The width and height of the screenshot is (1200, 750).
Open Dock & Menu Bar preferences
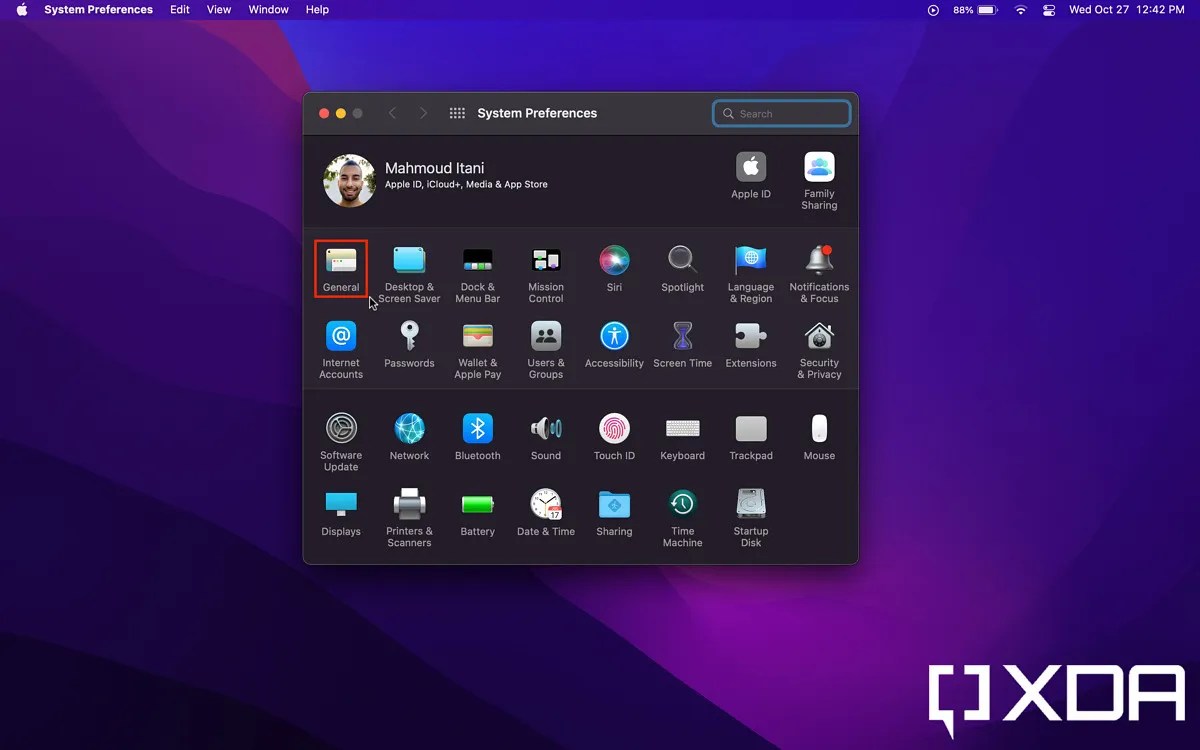477,265
